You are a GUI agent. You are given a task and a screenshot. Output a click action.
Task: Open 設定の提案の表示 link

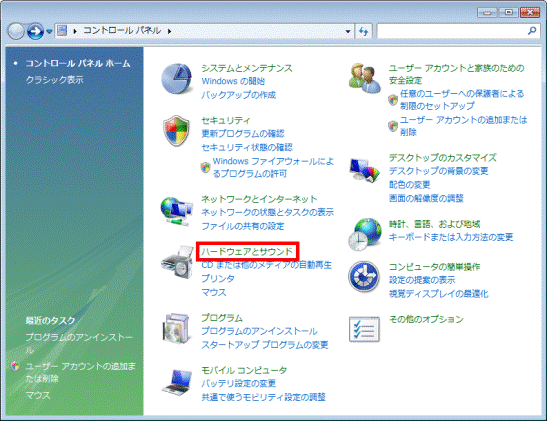click(x=422, y=280)
